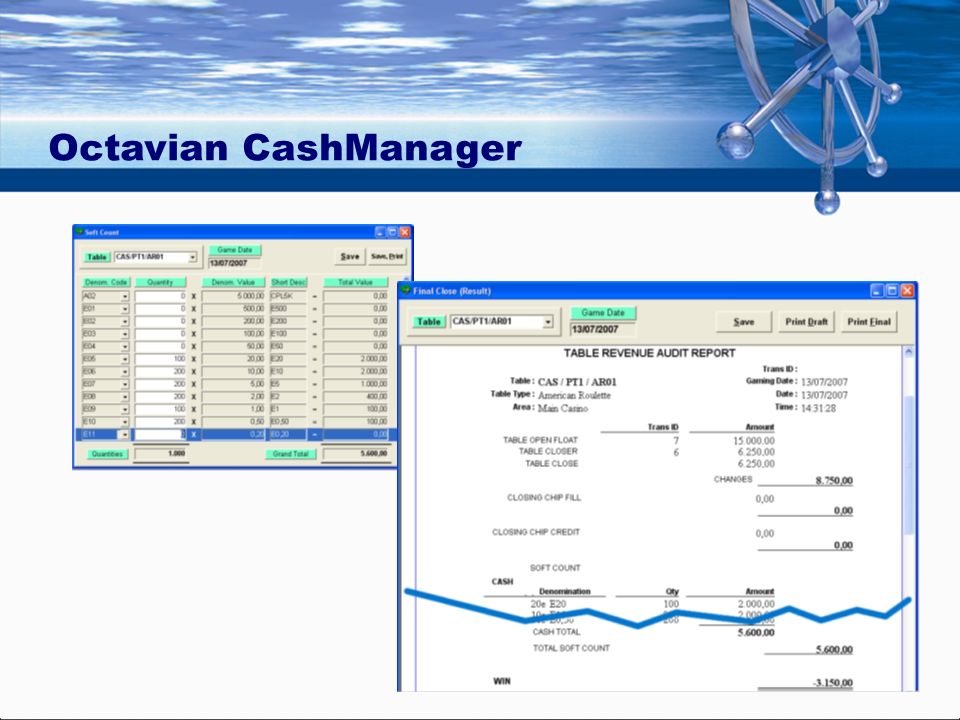Image resolution: width=960 pixels, height=720 pixels.
Task: Expand the A02 denomination code dropdown
Action: [125, 296]
